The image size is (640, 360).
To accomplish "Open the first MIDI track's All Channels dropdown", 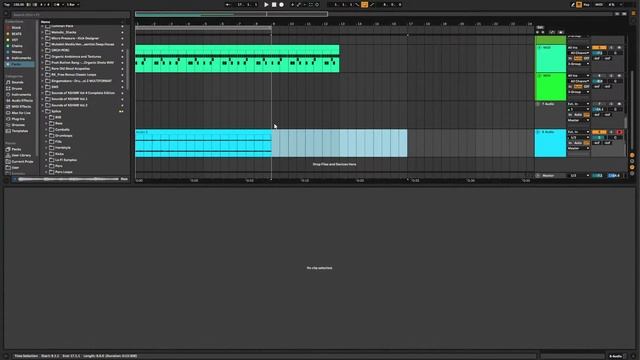I will pos(578,53).
